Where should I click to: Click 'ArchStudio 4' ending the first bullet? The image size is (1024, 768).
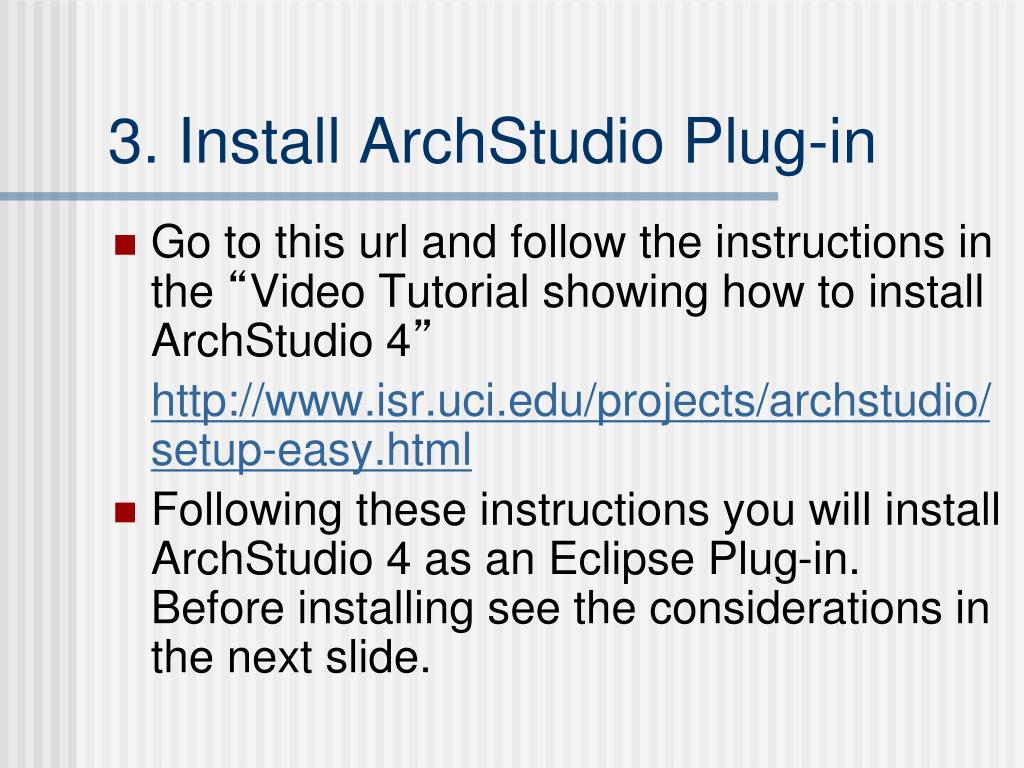coord(281,340)
